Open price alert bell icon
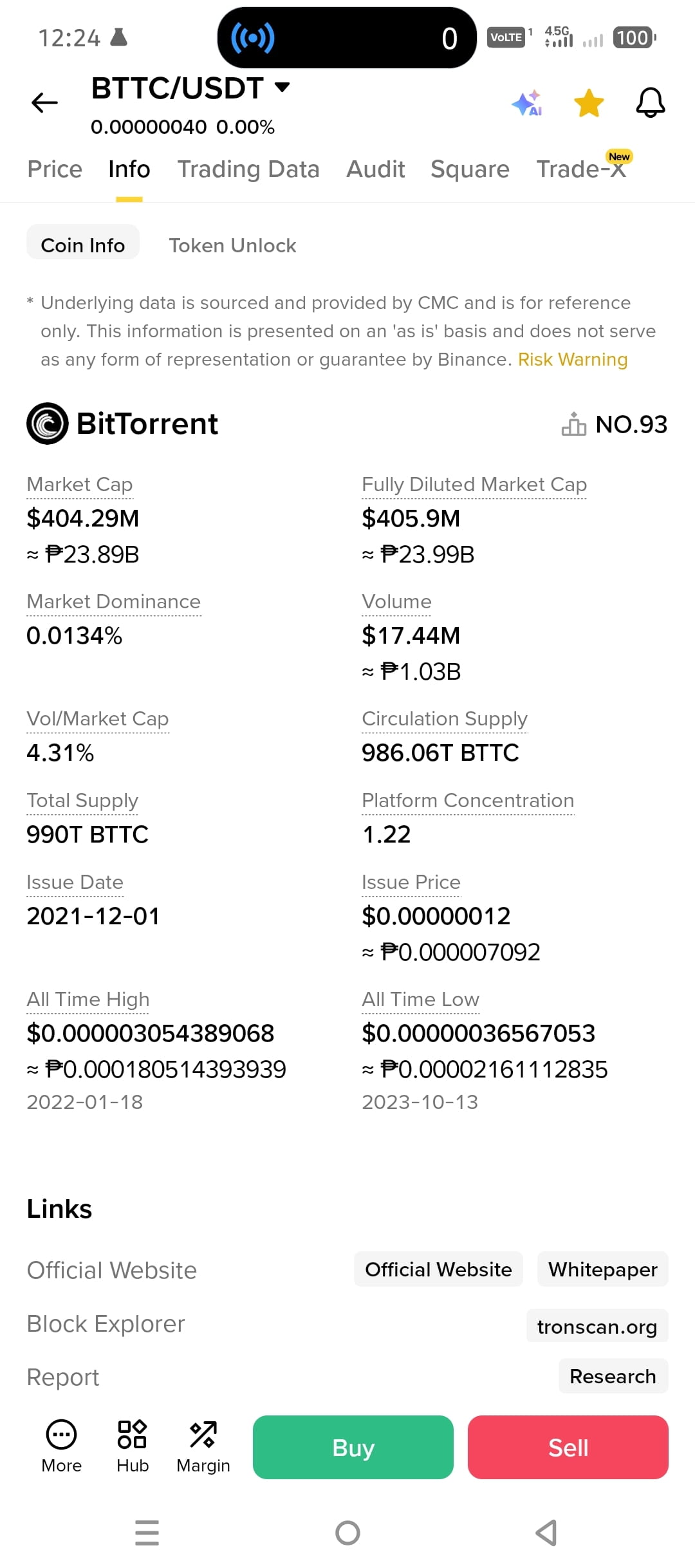 coord(651,103)
